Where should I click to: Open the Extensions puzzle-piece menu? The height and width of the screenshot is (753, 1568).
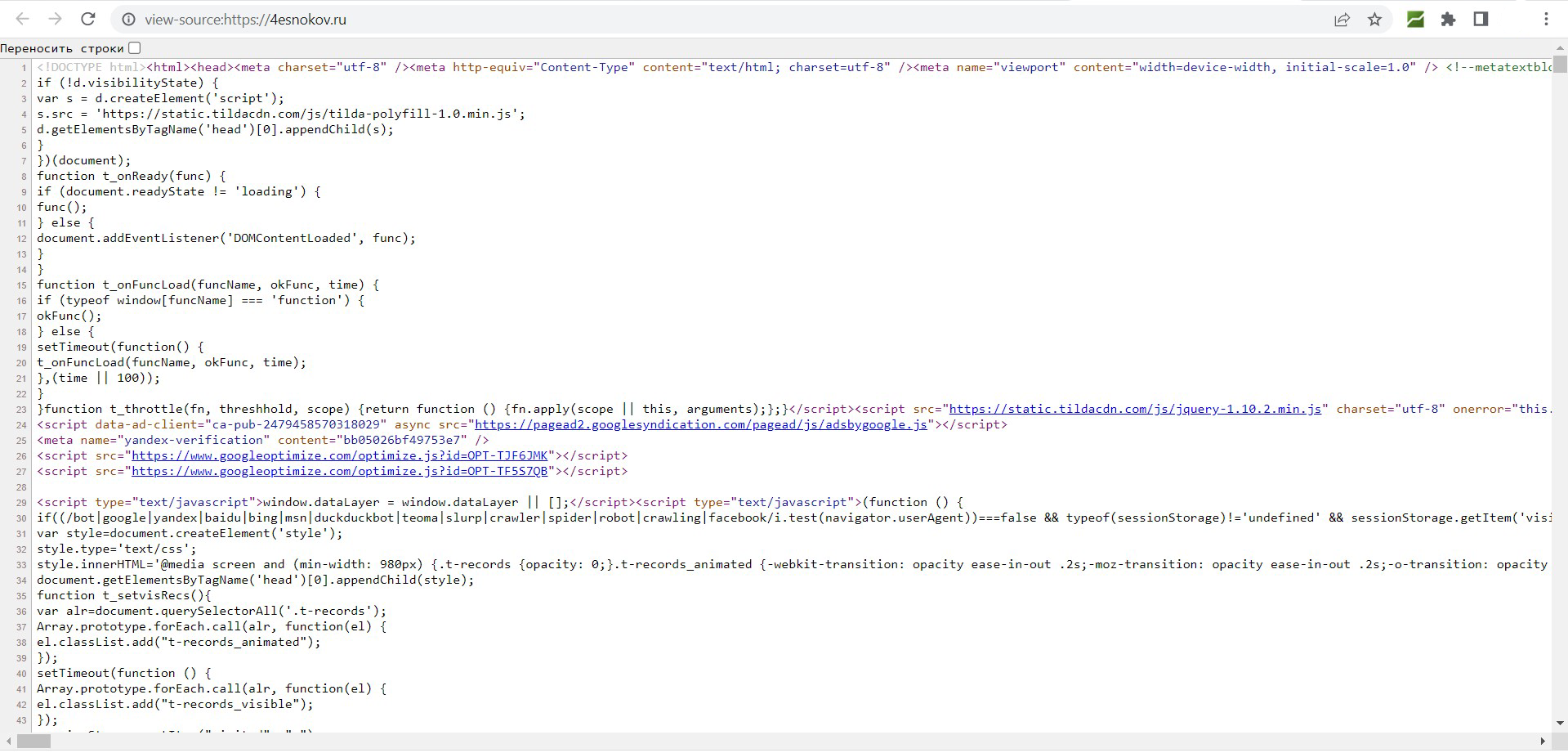[x=1449, y=19]
